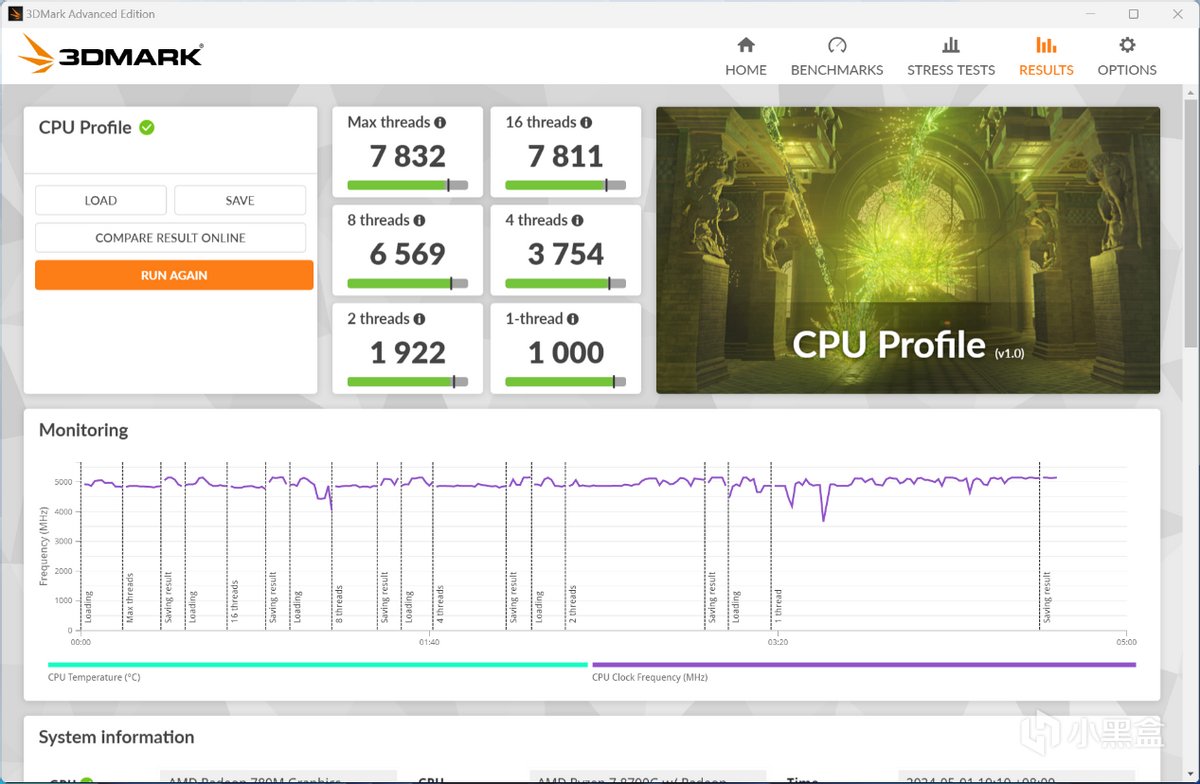1200x784 pixels.
Task: Click the 3DMark title bar app icon
Action: [15, 14]
